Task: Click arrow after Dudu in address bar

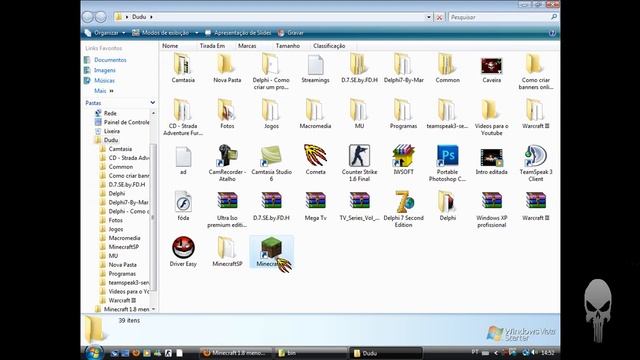Action: coord(151,17)
